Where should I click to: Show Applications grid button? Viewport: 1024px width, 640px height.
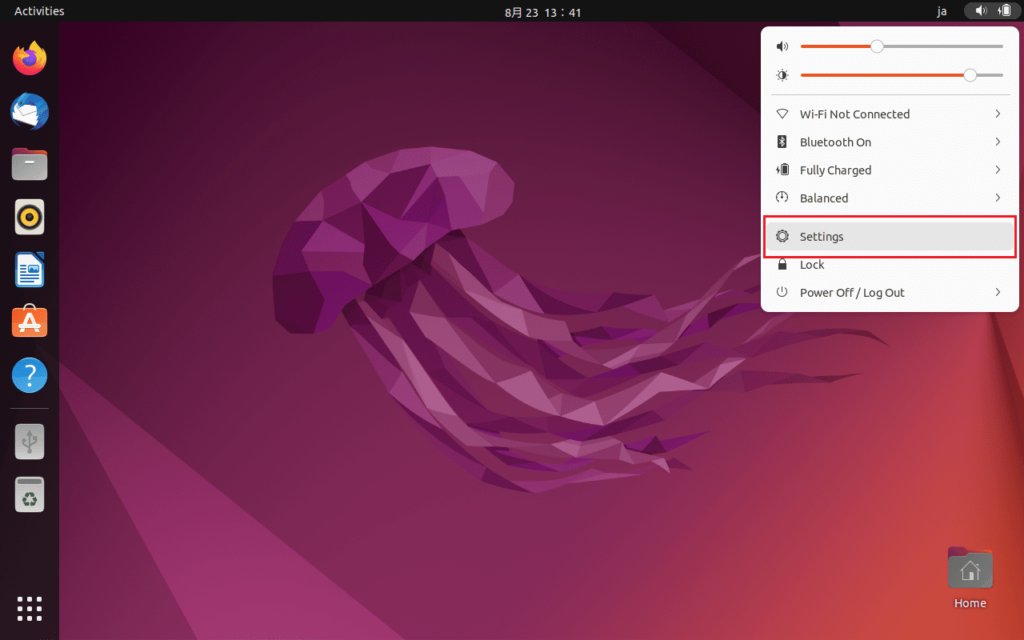click(29, 609)
